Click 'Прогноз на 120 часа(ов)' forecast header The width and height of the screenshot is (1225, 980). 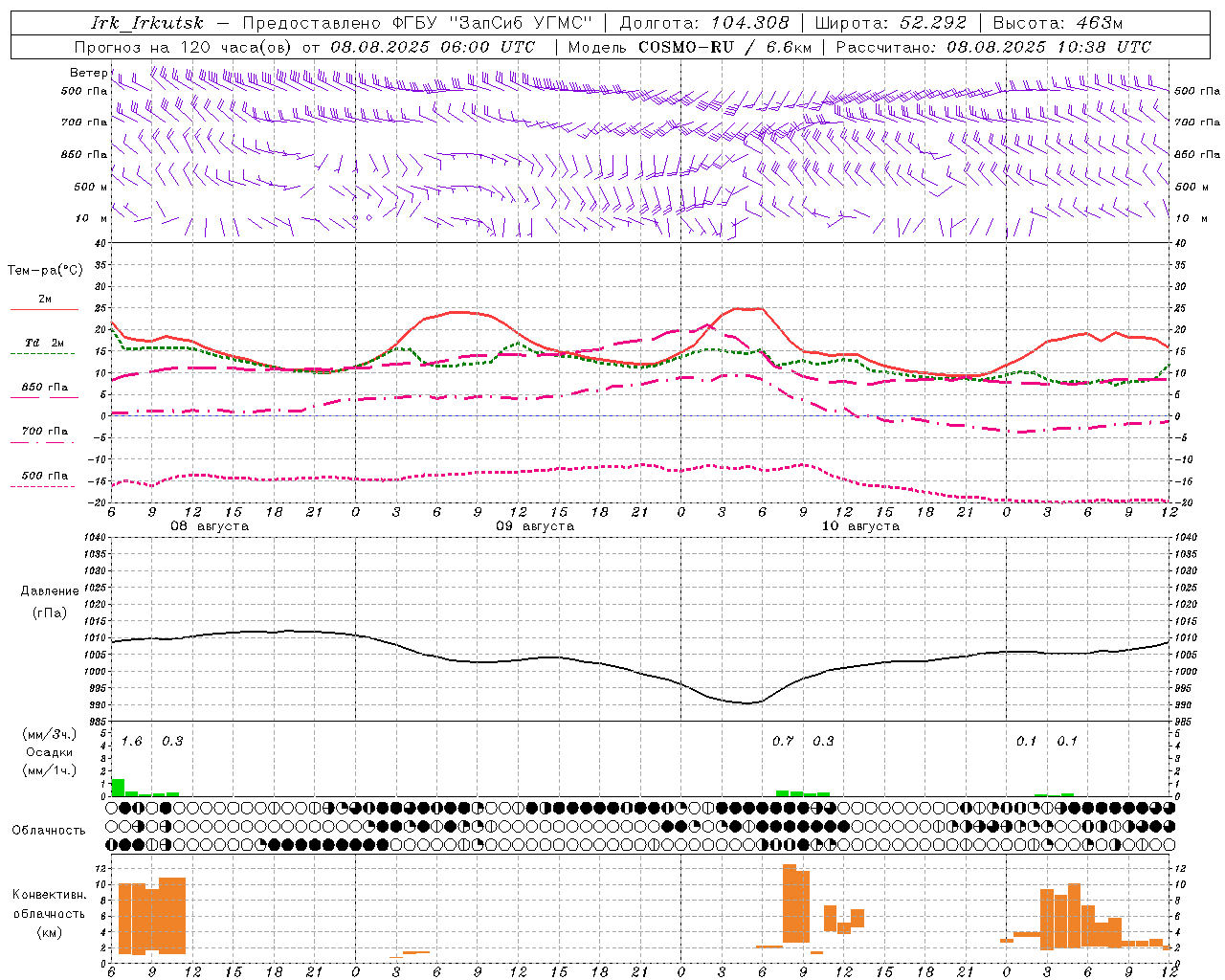185,47
